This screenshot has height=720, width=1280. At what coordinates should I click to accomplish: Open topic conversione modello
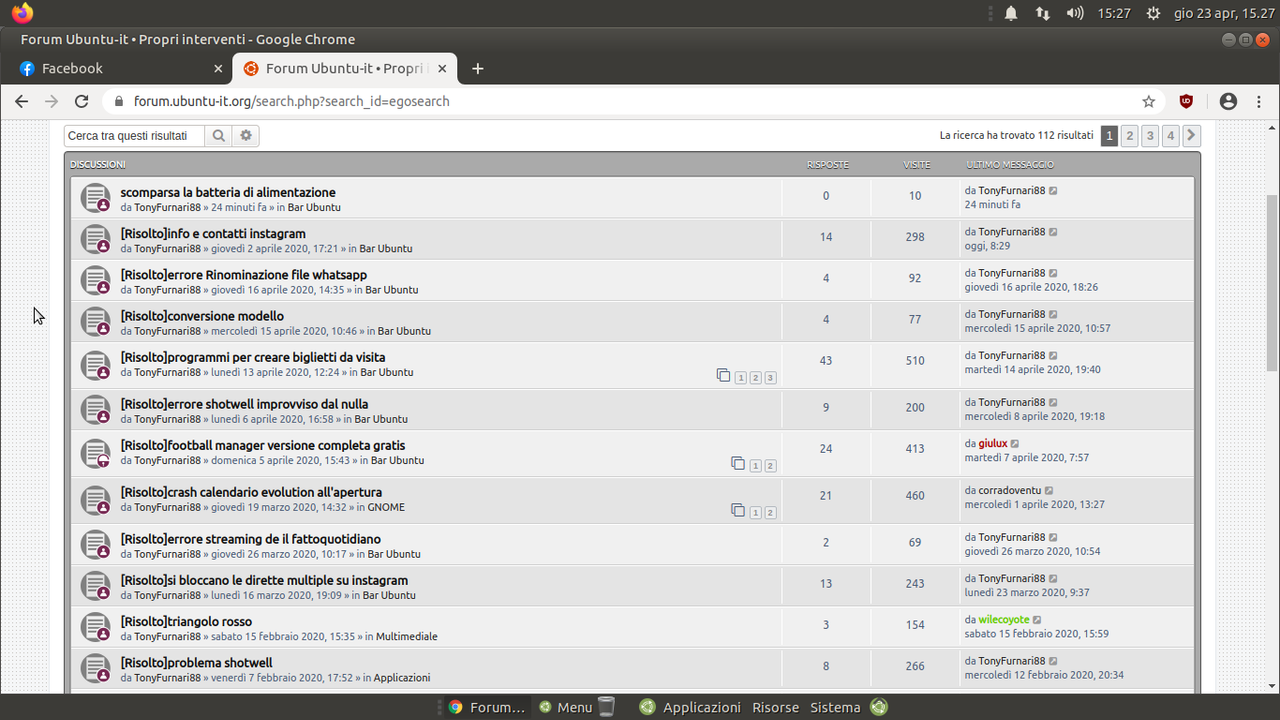click(202, 316)
